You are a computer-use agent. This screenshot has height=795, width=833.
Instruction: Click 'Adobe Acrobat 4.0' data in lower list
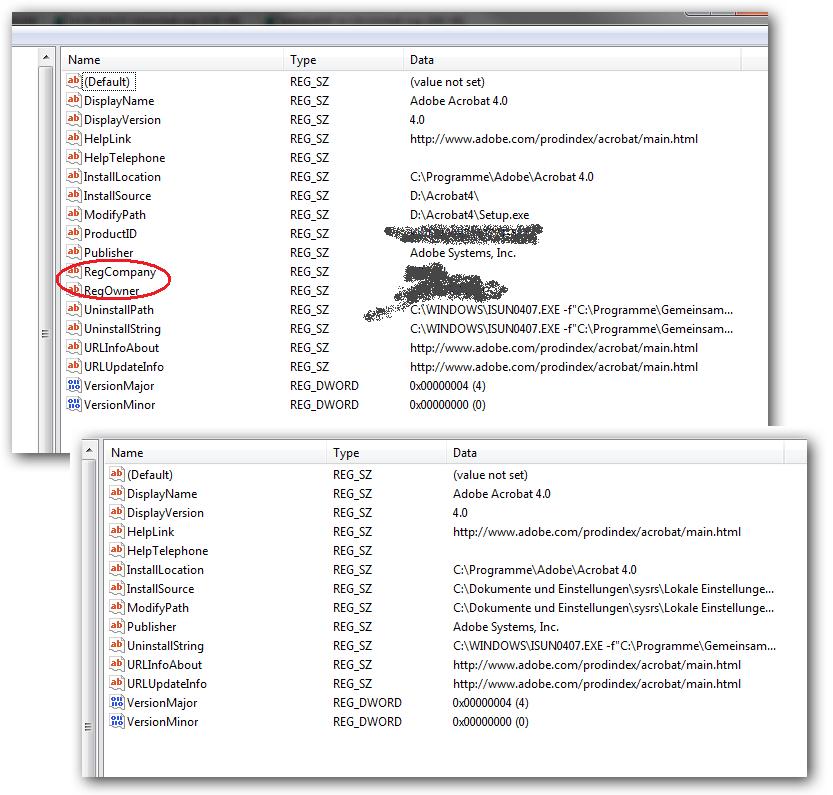point(502,494)
